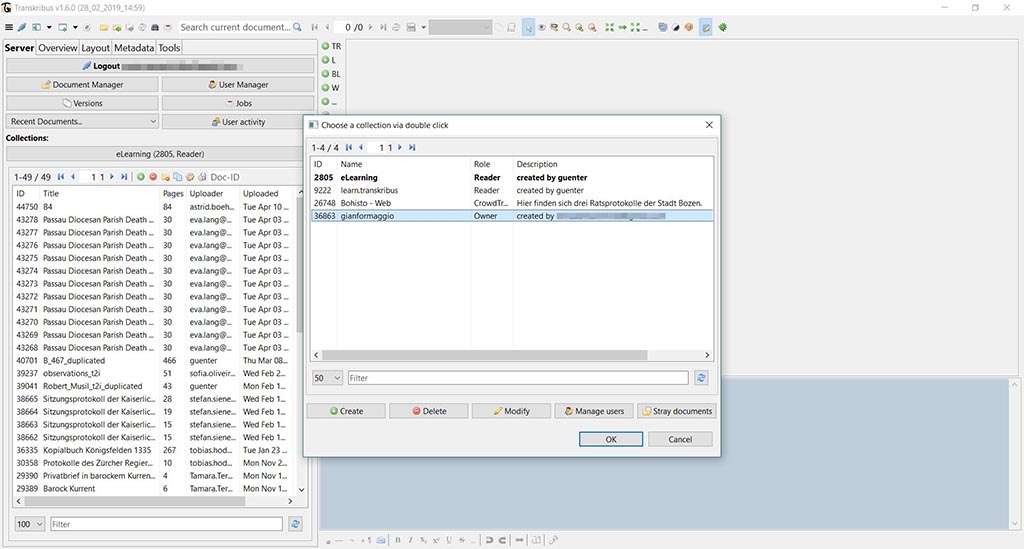1024x549 pixels.
Task: Click the Search current document field
Action: click(234, 27)
